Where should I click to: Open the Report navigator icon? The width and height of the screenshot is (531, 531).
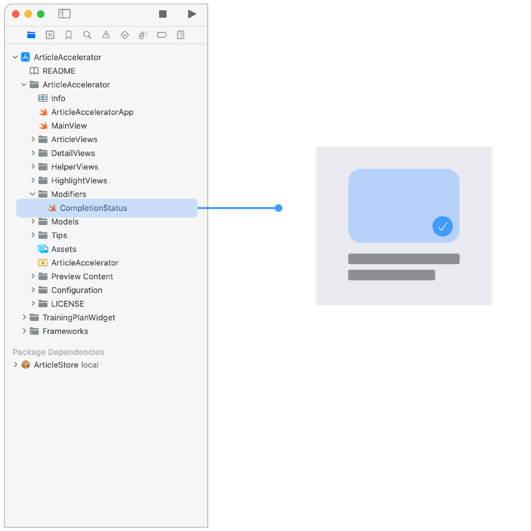point(180,35)
